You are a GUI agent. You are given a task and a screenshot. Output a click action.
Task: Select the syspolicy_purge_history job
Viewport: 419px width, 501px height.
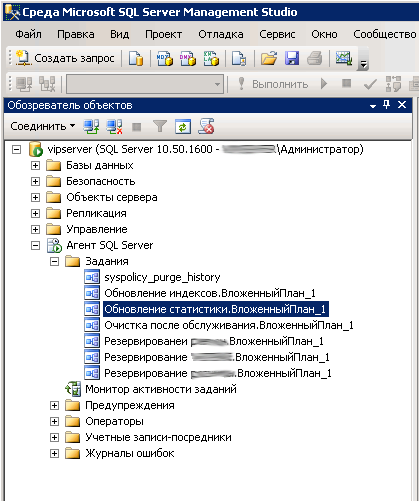click(162, 277)
